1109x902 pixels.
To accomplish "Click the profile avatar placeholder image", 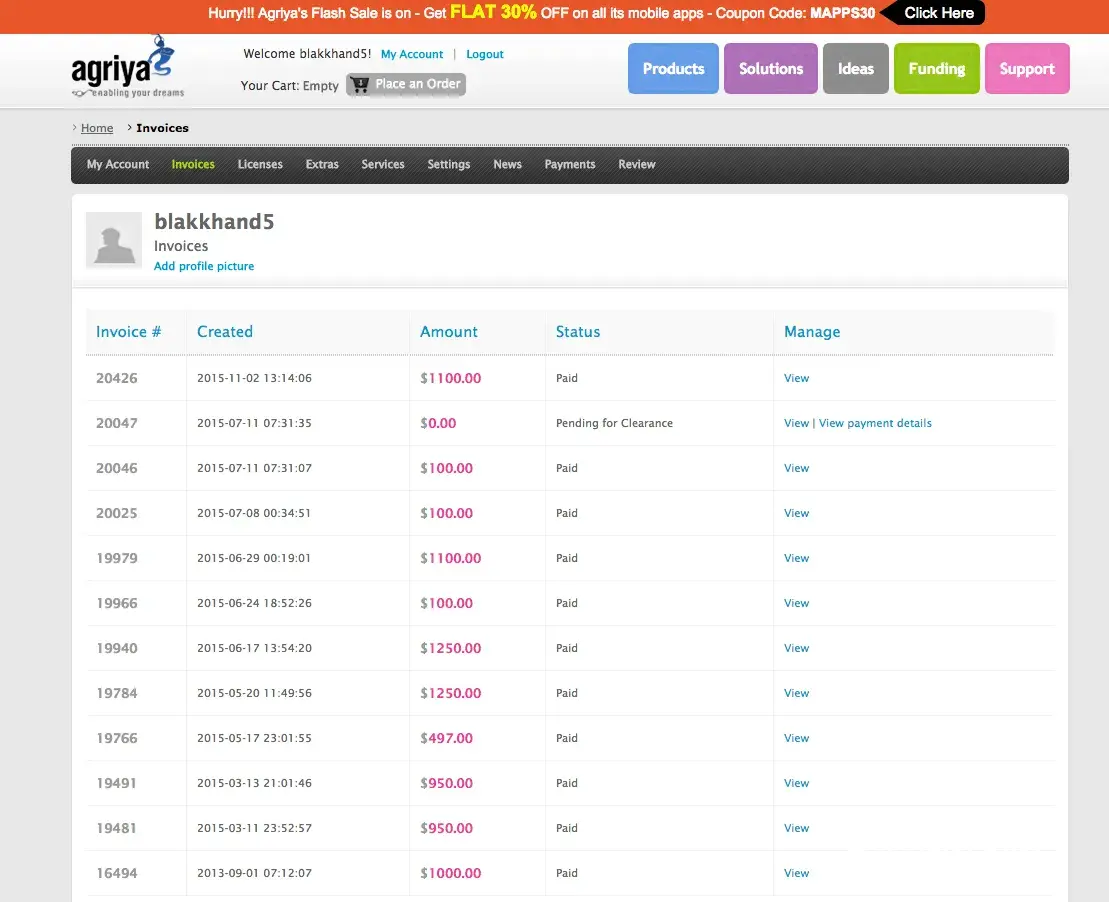I will (x=112, y=240).
